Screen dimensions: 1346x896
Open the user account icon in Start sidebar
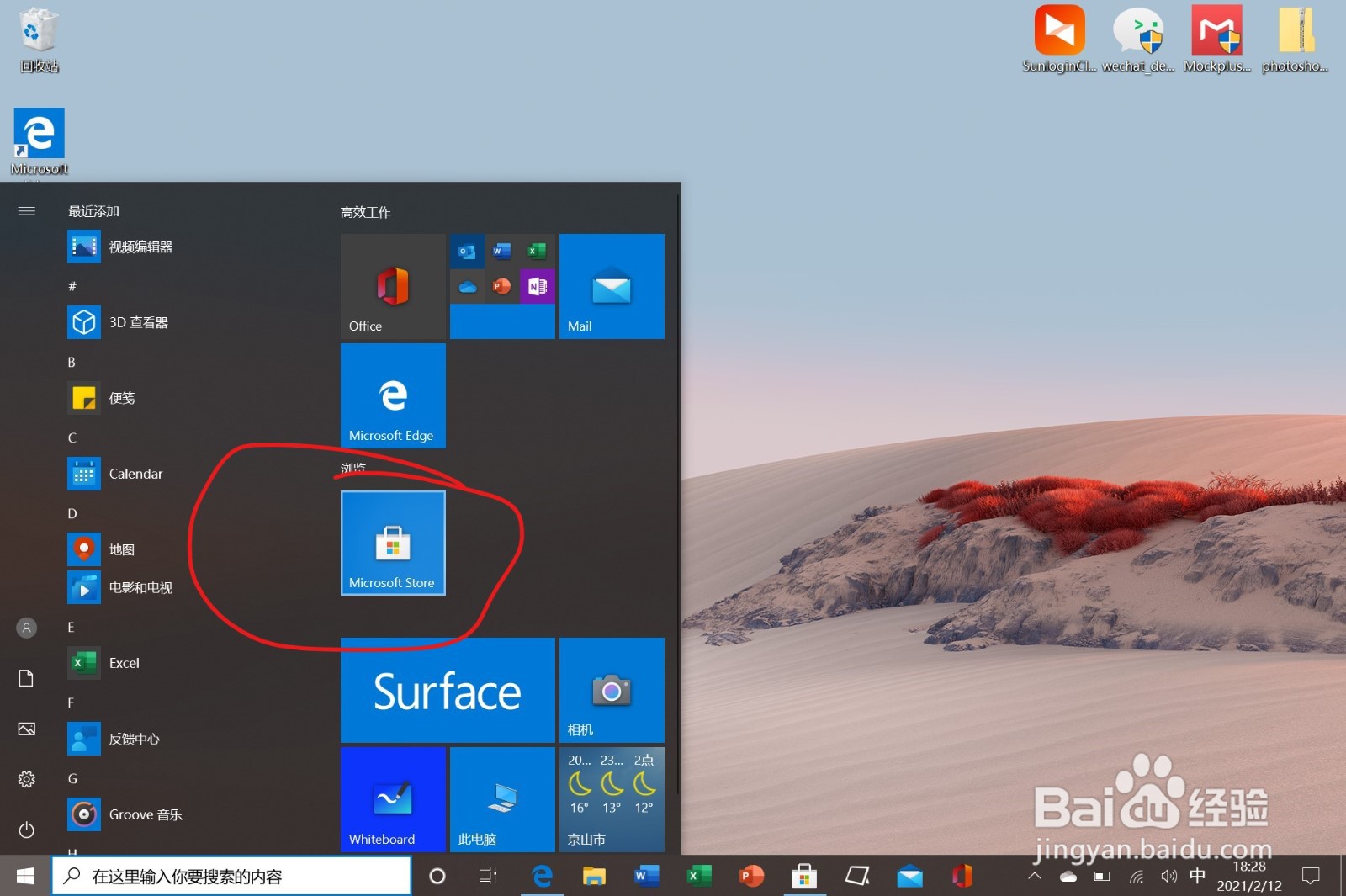27,628
